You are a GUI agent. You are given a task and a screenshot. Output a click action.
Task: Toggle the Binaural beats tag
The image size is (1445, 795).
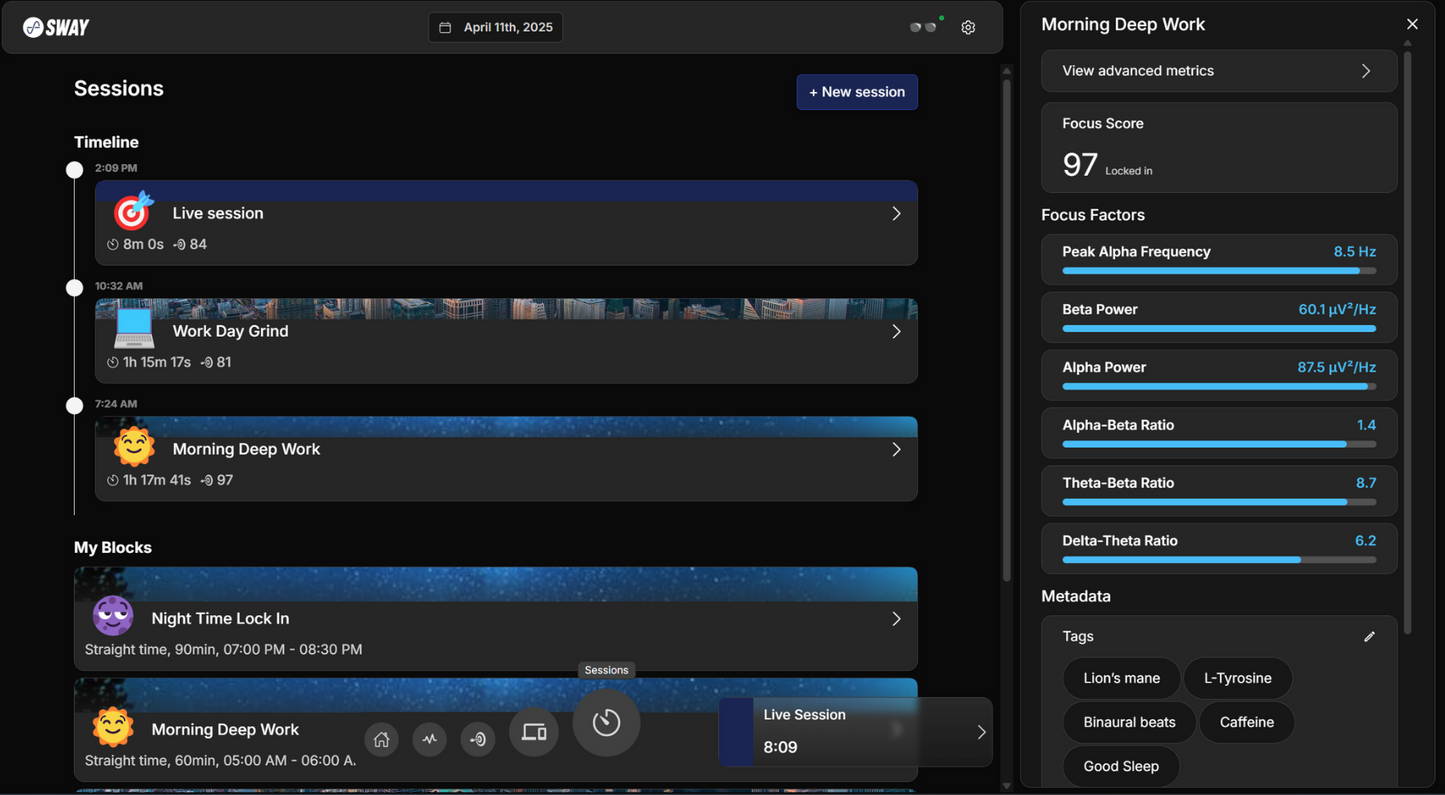click(x=1129, y=722)
